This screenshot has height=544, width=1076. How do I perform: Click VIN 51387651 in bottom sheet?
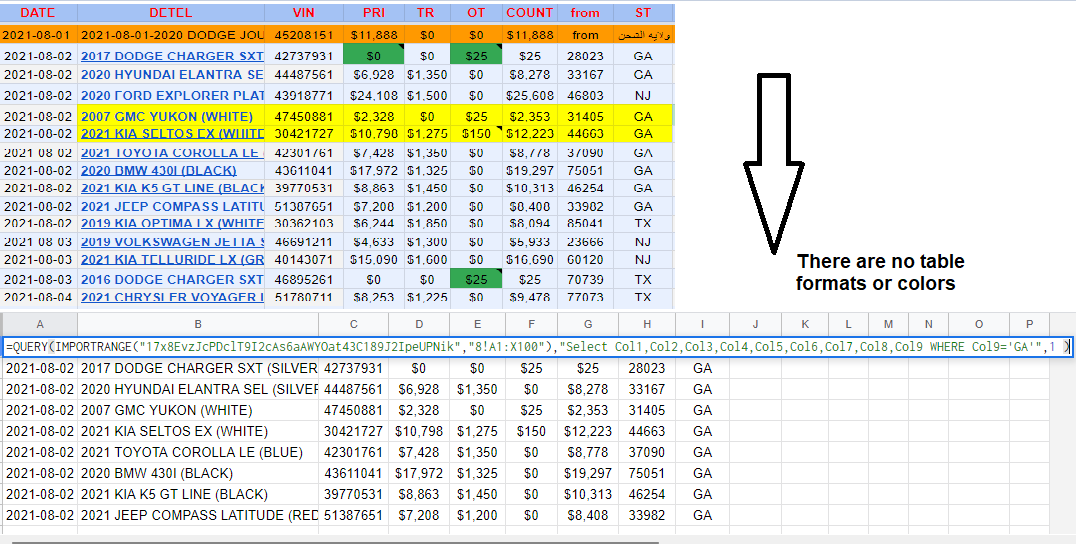(353, 515)
